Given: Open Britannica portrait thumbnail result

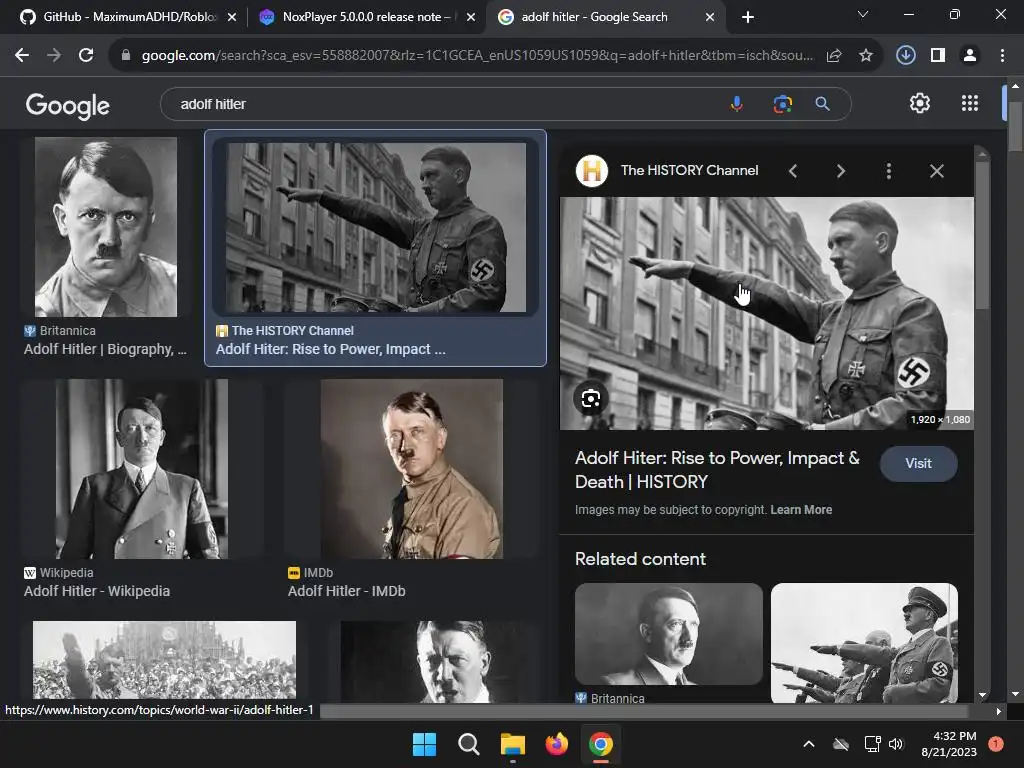Looking at the screenshot, I should pyautogui.click(x=106, y=227).
